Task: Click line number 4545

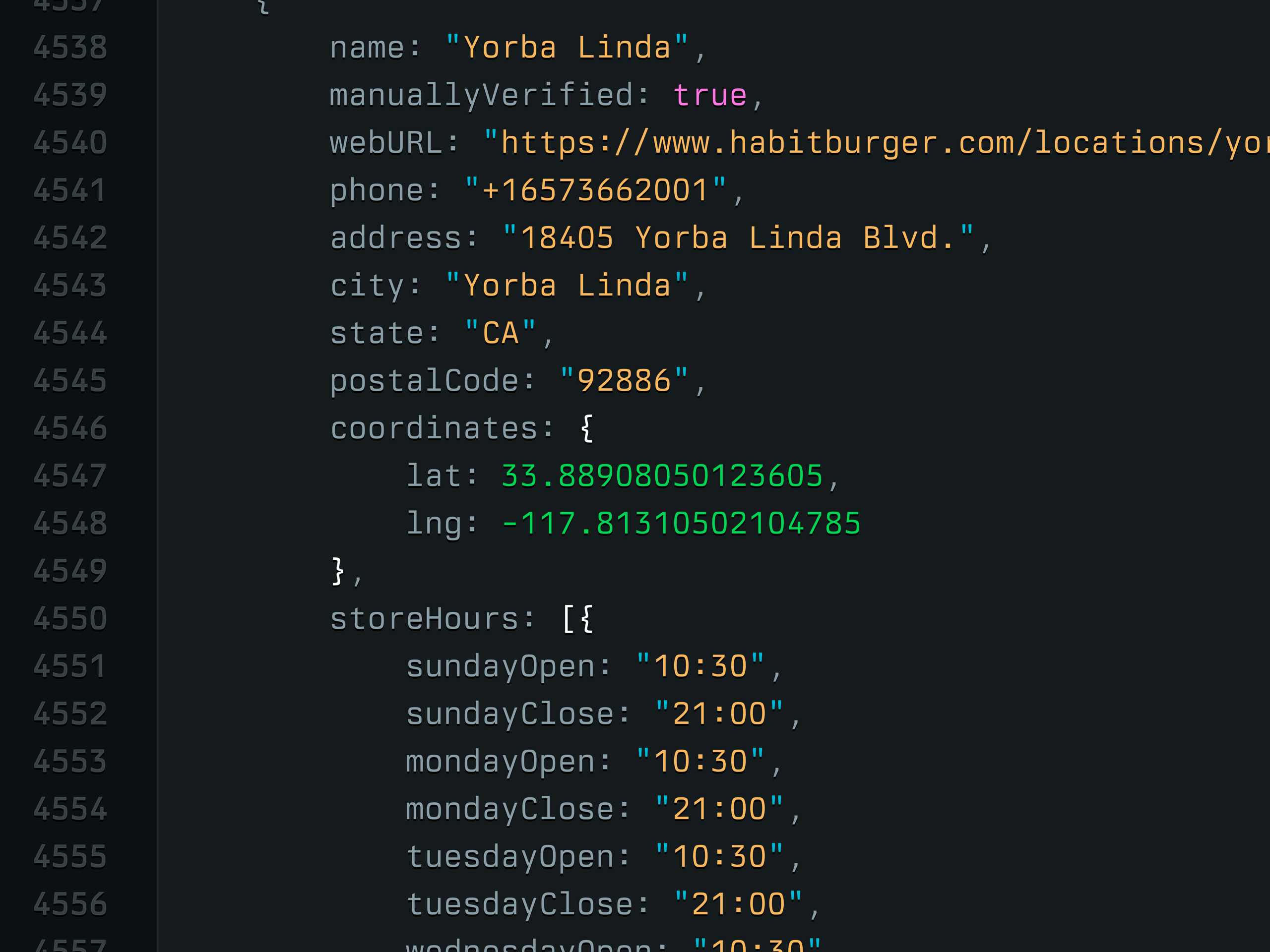Action: click(x=70, y=381)
